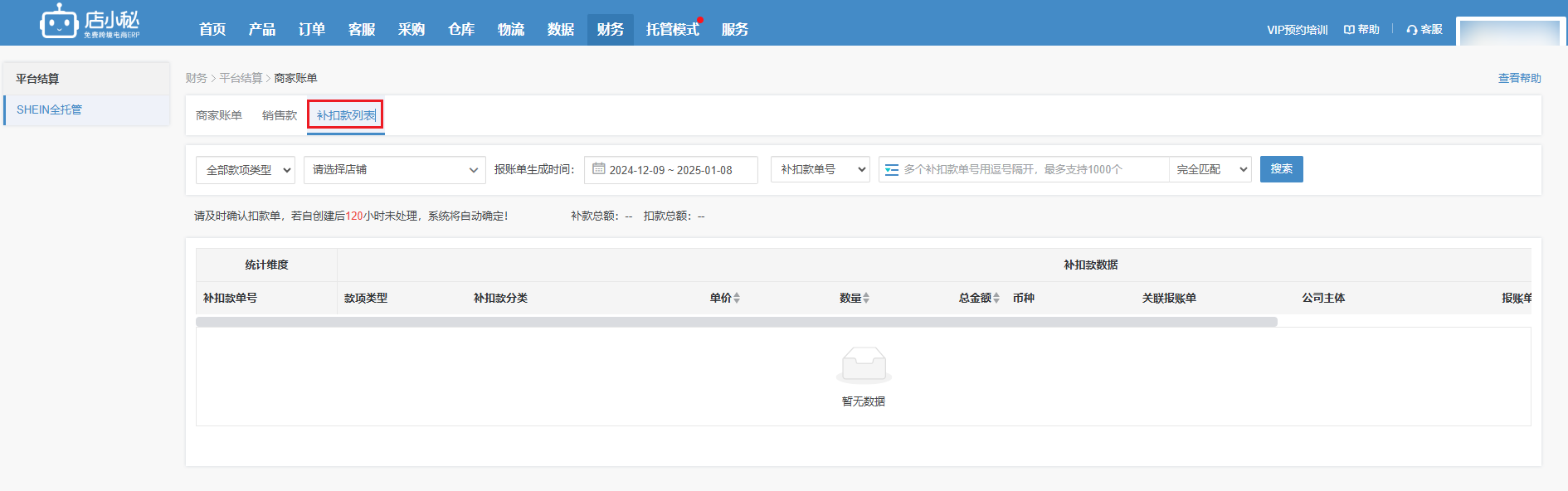The image size is (1568, 491).
Task: Open the 完全匹配 match mode dropdown
Action: pos(1210,169)
